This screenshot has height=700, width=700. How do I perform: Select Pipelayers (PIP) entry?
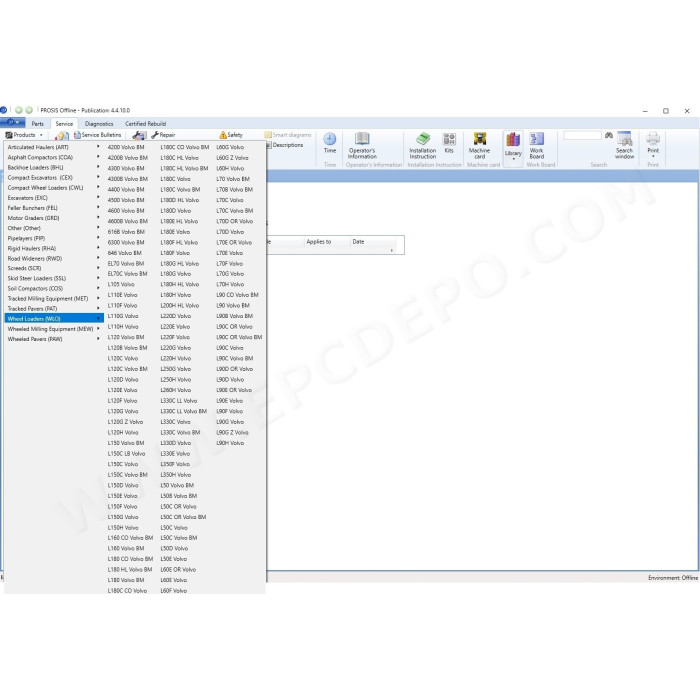coord(54,238)
